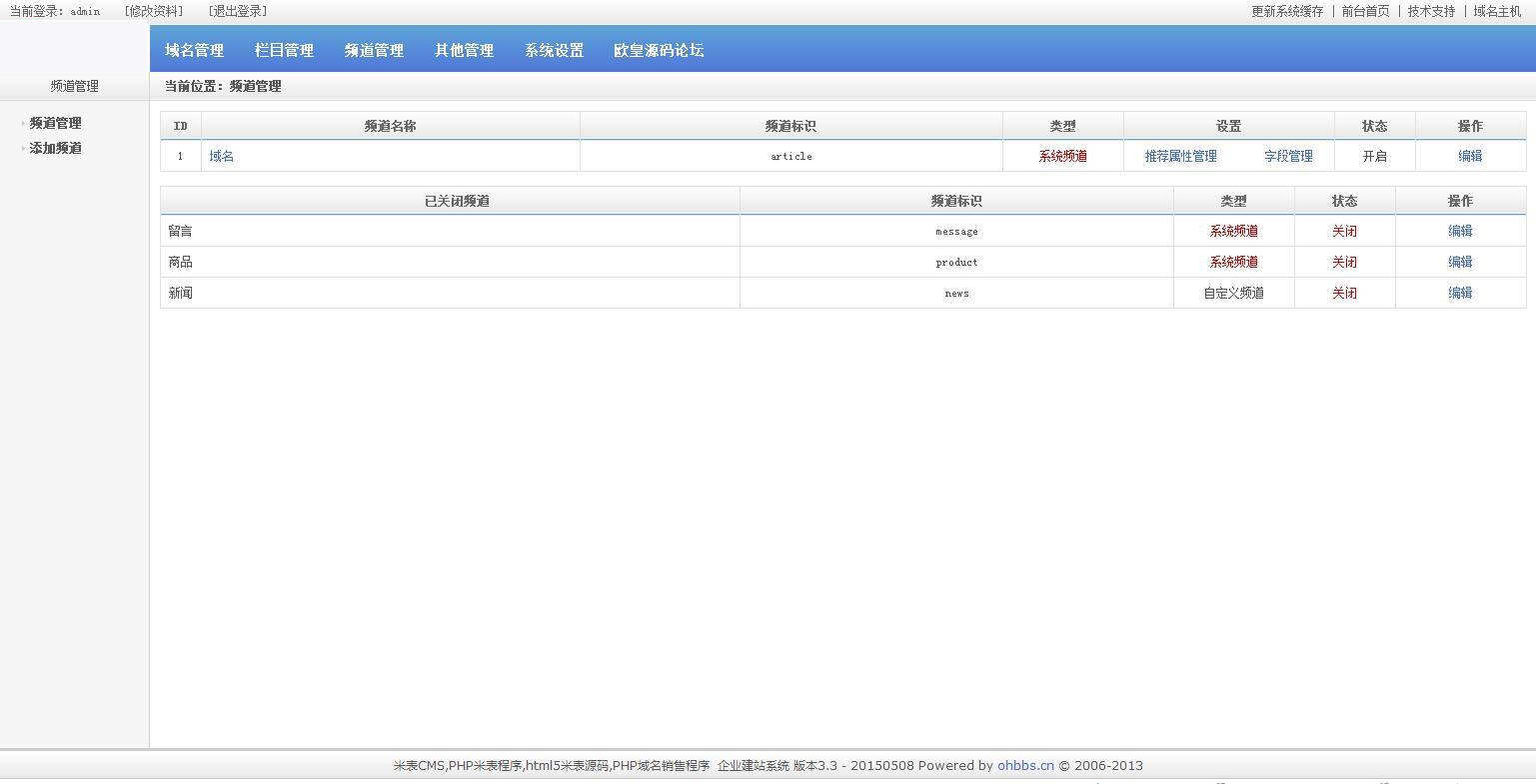Screen dimensions: 1536x784
Task: Select 频道管理 in the sidebar
Action: pyautogui.click(x=53, y=122)
